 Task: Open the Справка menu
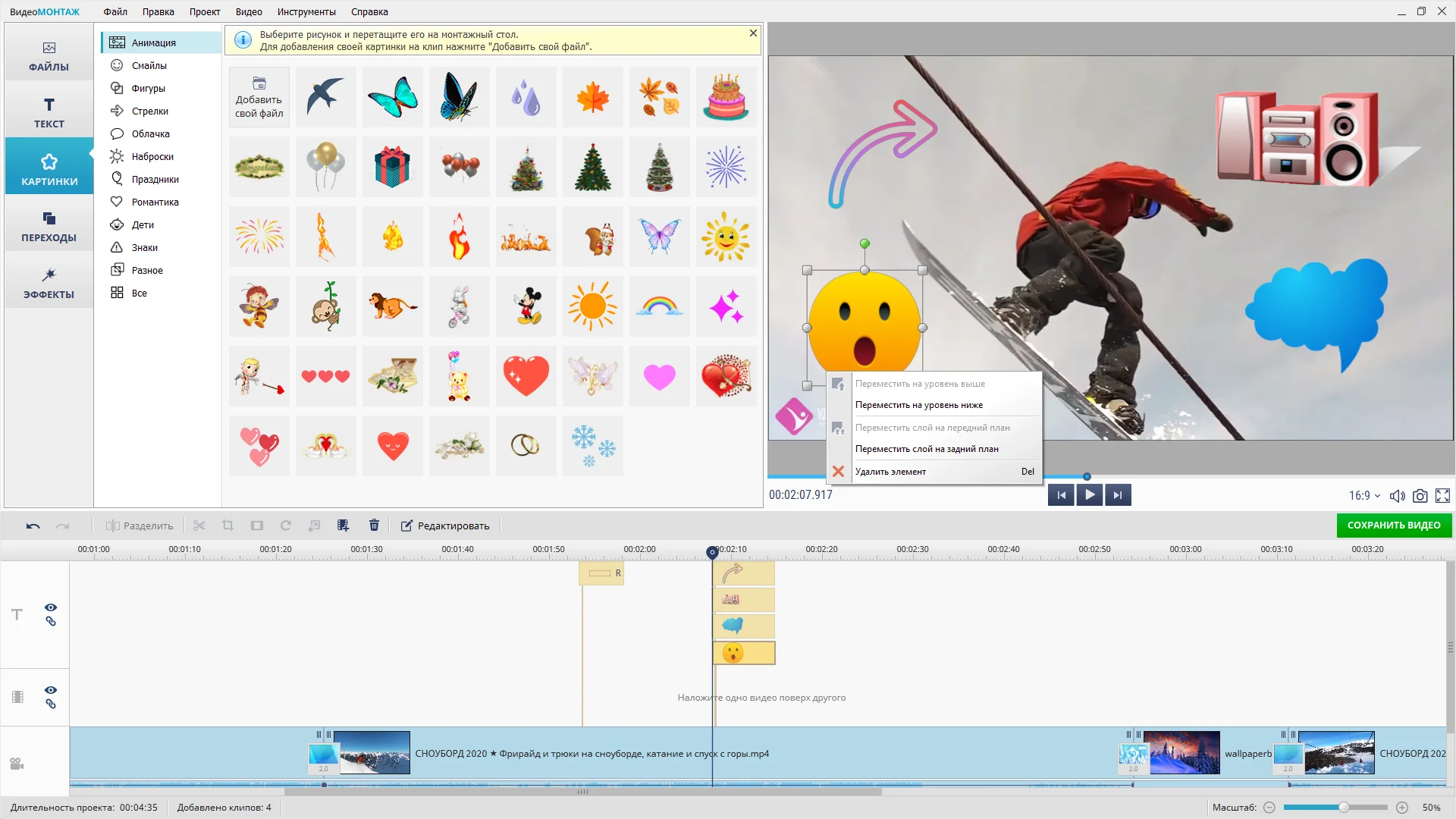pos(369,11)
